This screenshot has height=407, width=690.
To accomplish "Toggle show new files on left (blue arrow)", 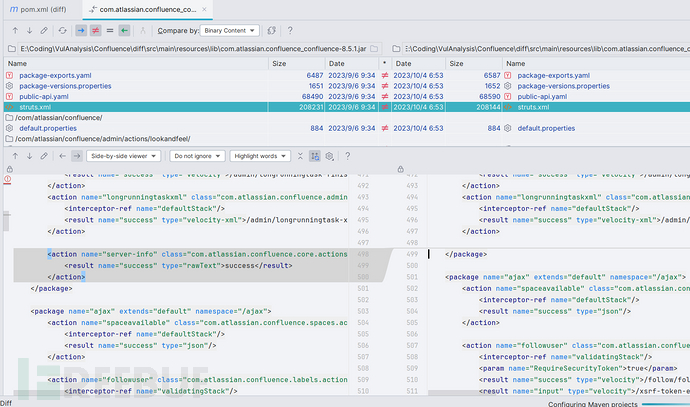I will point(81,30).
